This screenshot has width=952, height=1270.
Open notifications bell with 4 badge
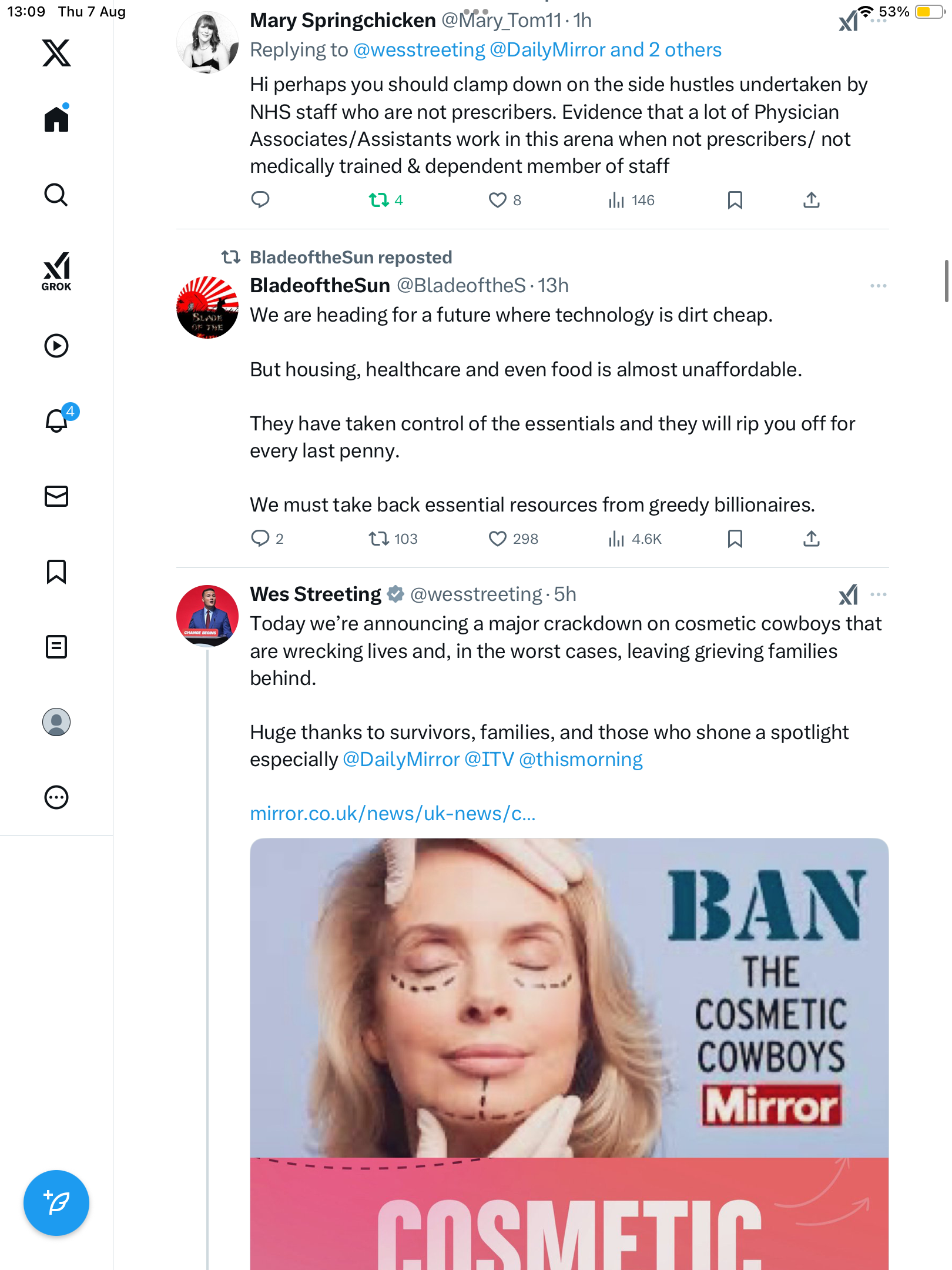pyautogui.click(x=58, y=420)
